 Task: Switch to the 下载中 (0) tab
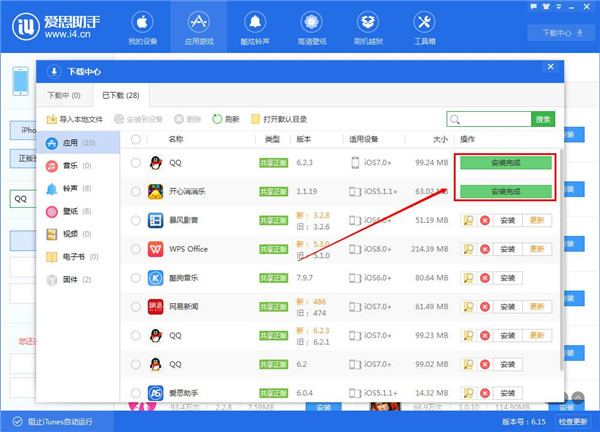tap(64, 95)
